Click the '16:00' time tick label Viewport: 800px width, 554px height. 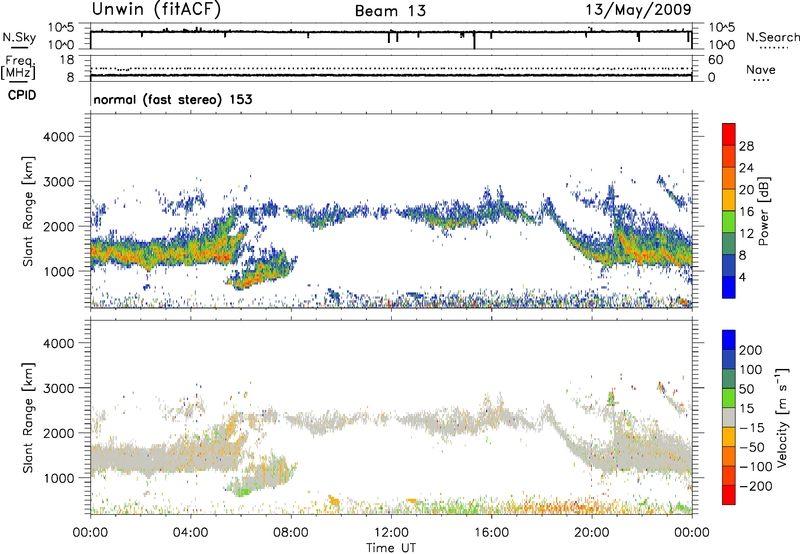click(x=491, y=533)
